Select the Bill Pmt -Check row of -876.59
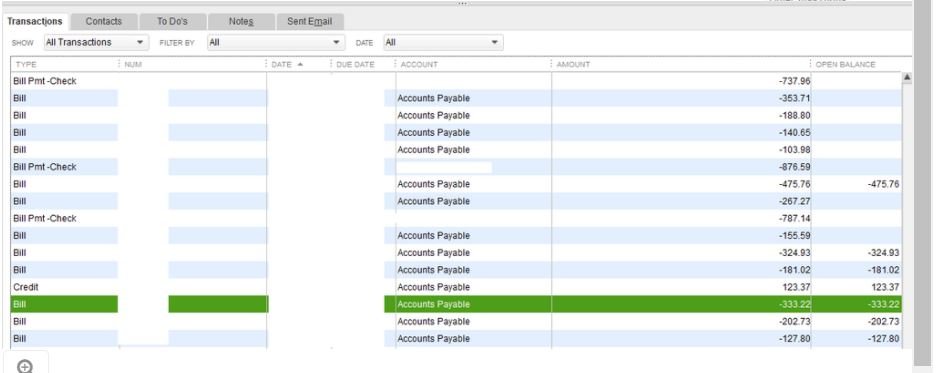 pos(456,167)
